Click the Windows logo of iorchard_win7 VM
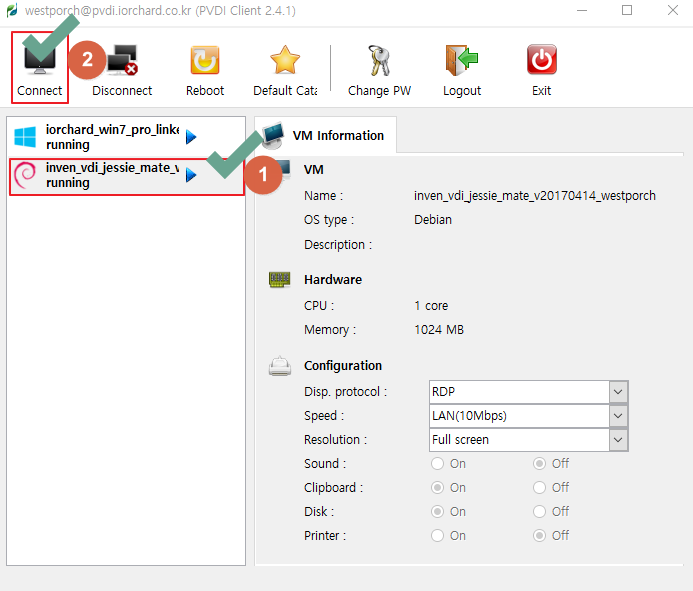The height and width of the screenshot is (591, 693). tap(25, 137)
